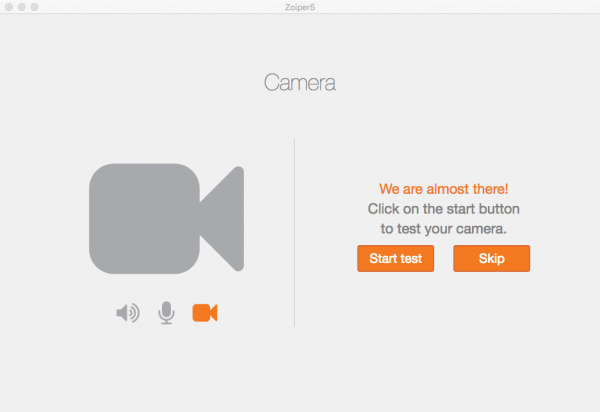
Task: Skip the camera test
Action: [x=492, y=259]
